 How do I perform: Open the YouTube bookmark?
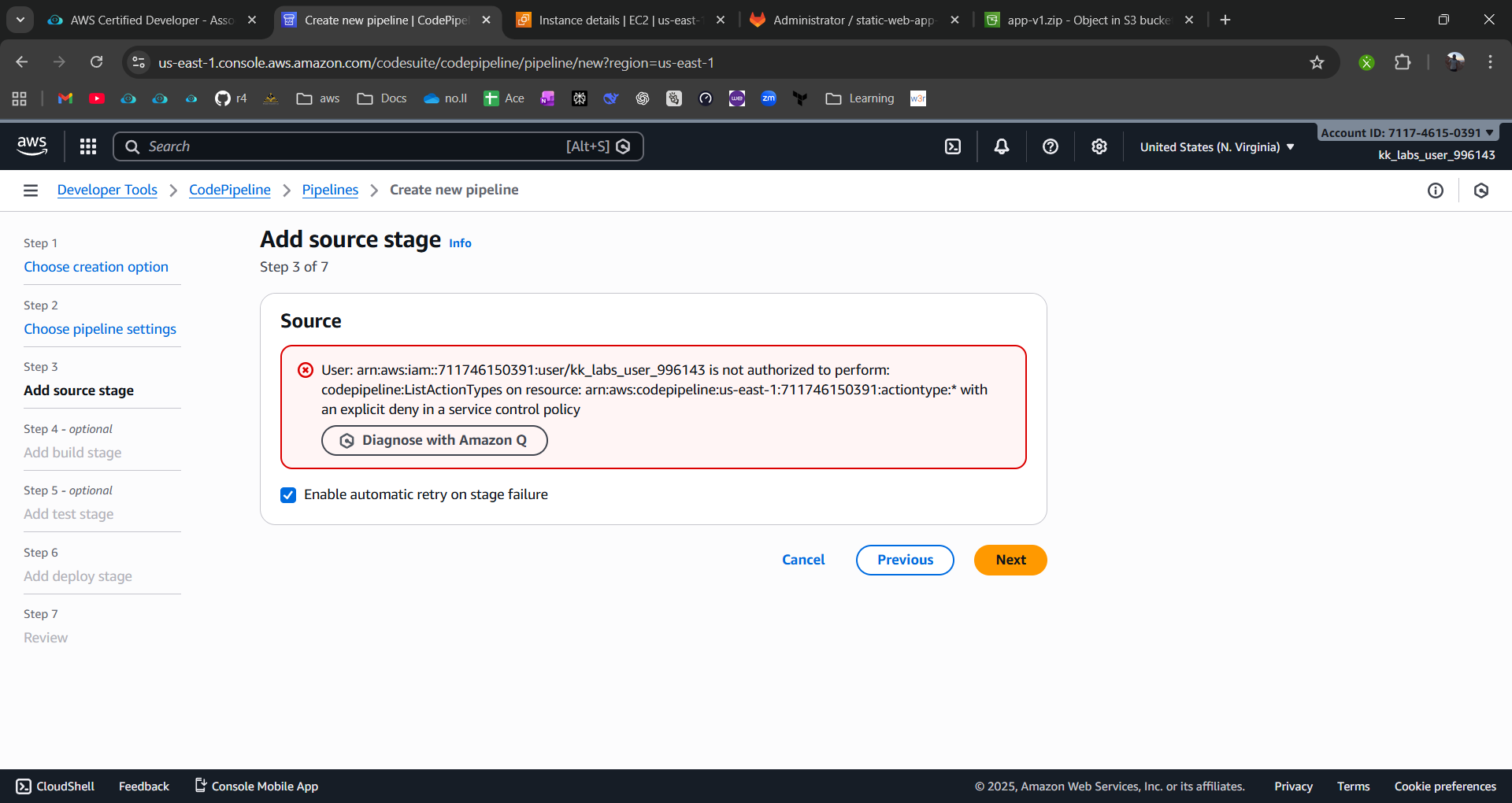pos(97,98)
